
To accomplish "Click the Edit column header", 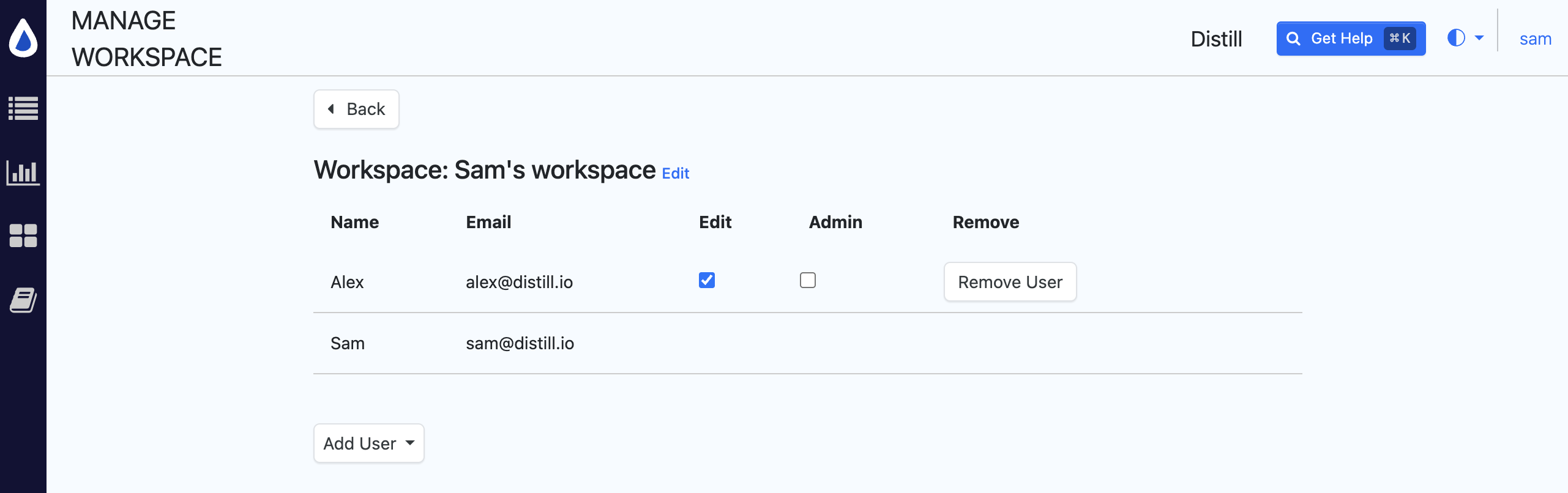I will [715, 222].
